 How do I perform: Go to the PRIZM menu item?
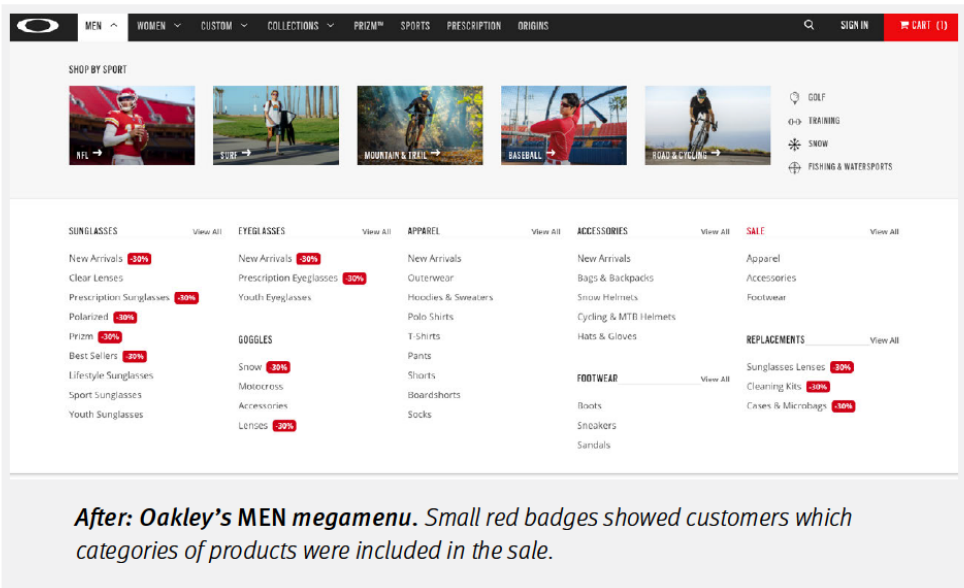(367, 26)
